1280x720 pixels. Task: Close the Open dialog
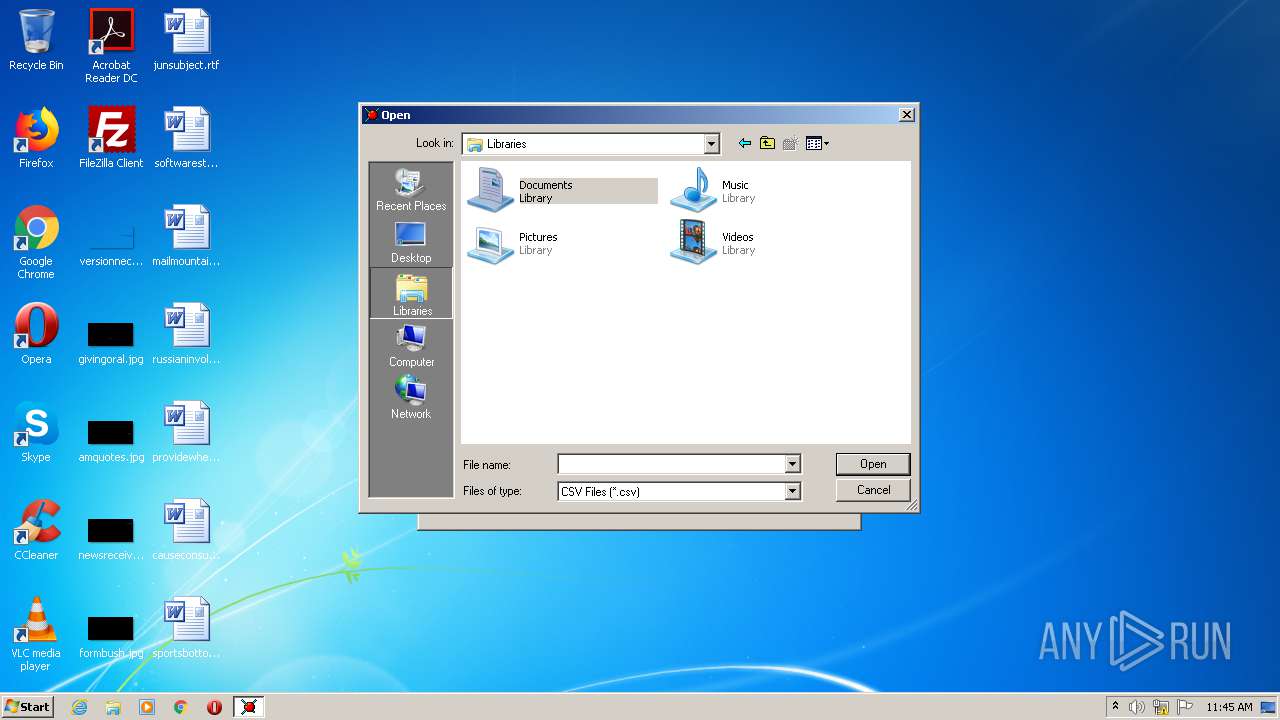pos(906,115)
